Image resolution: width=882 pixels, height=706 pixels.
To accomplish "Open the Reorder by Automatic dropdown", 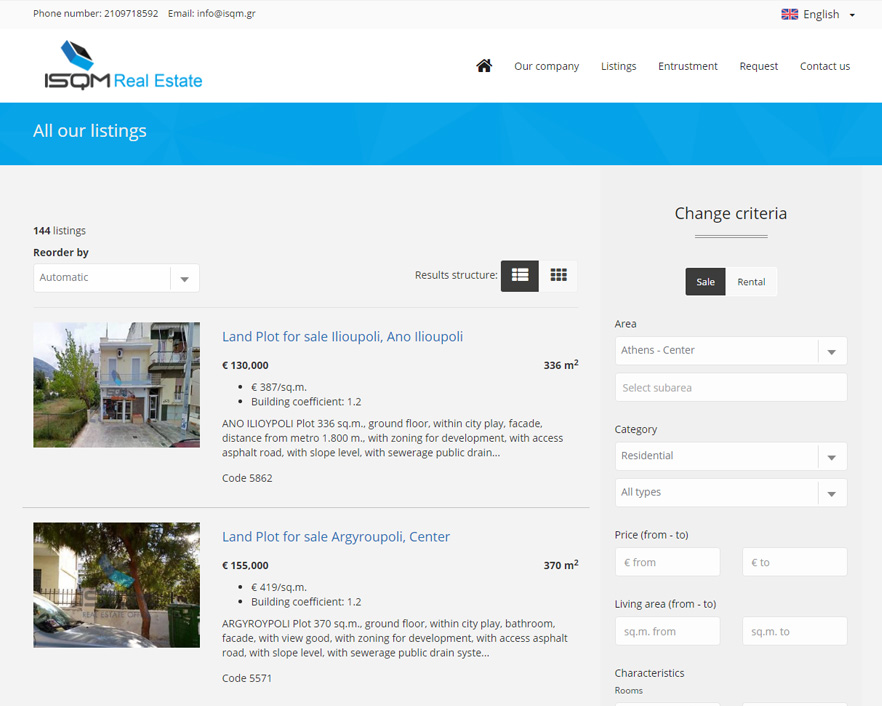I will click(x=116, y=278).
